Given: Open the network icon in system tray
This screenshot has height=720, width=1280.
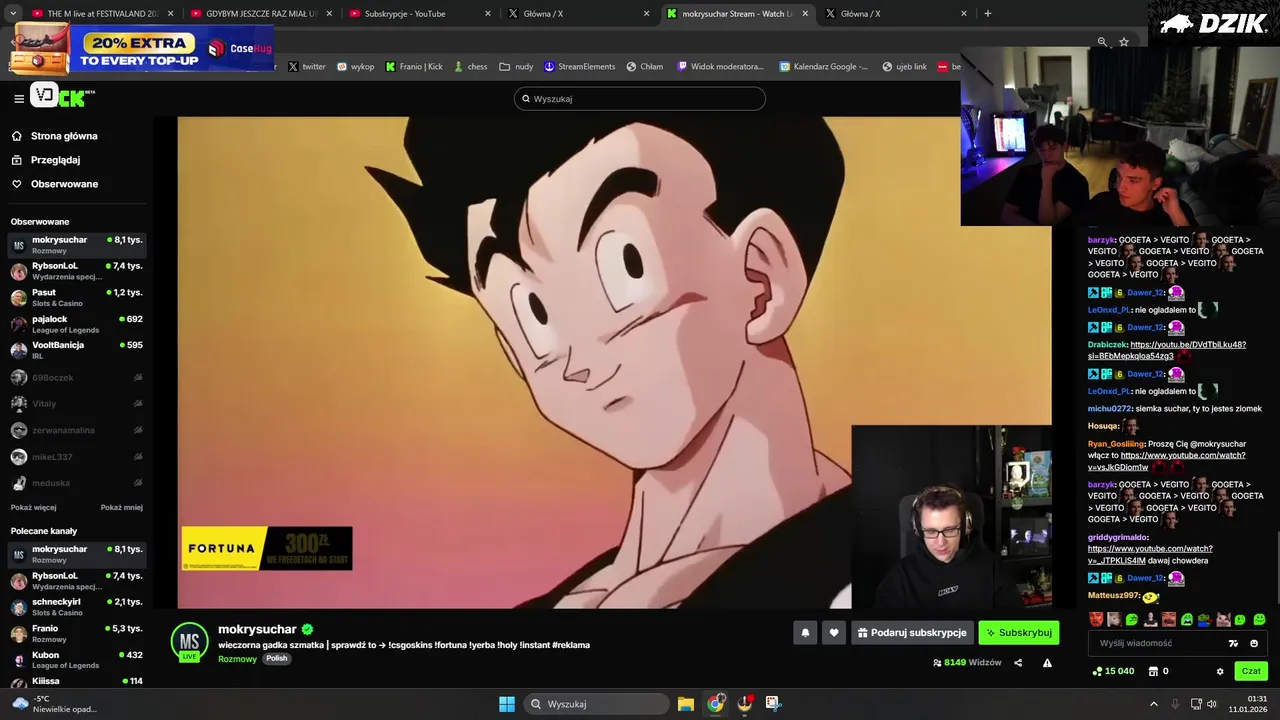Looking at the screenshot, I should (1195, 704).
